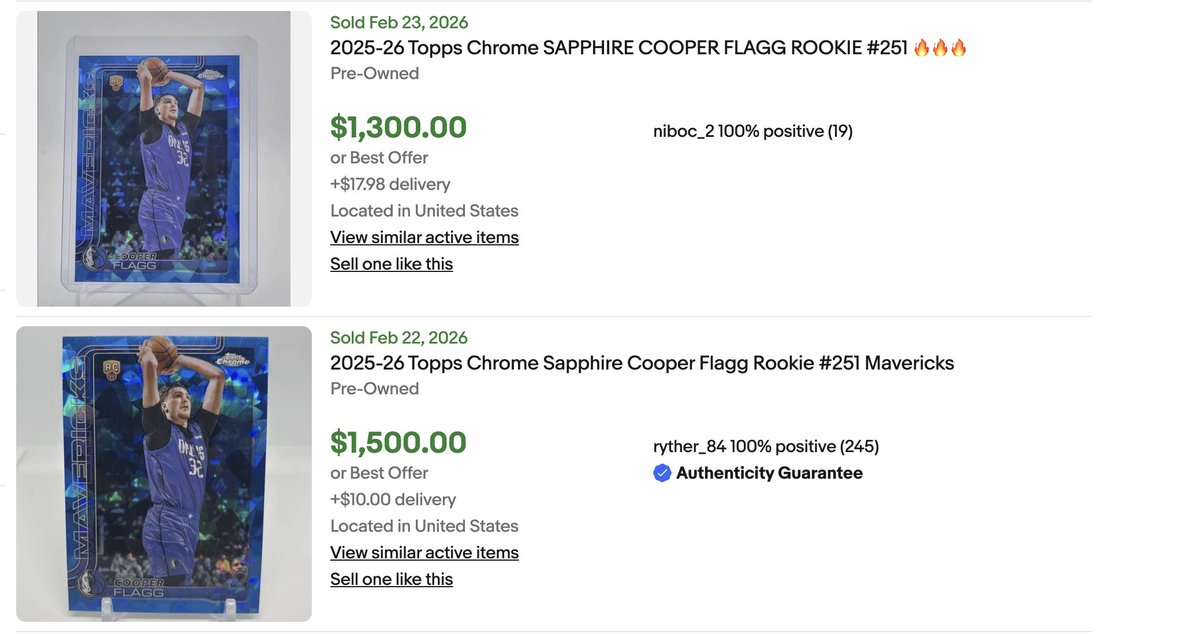
Task: Click the +$10.00 delivery text
Action: click(x=393, y=499)
